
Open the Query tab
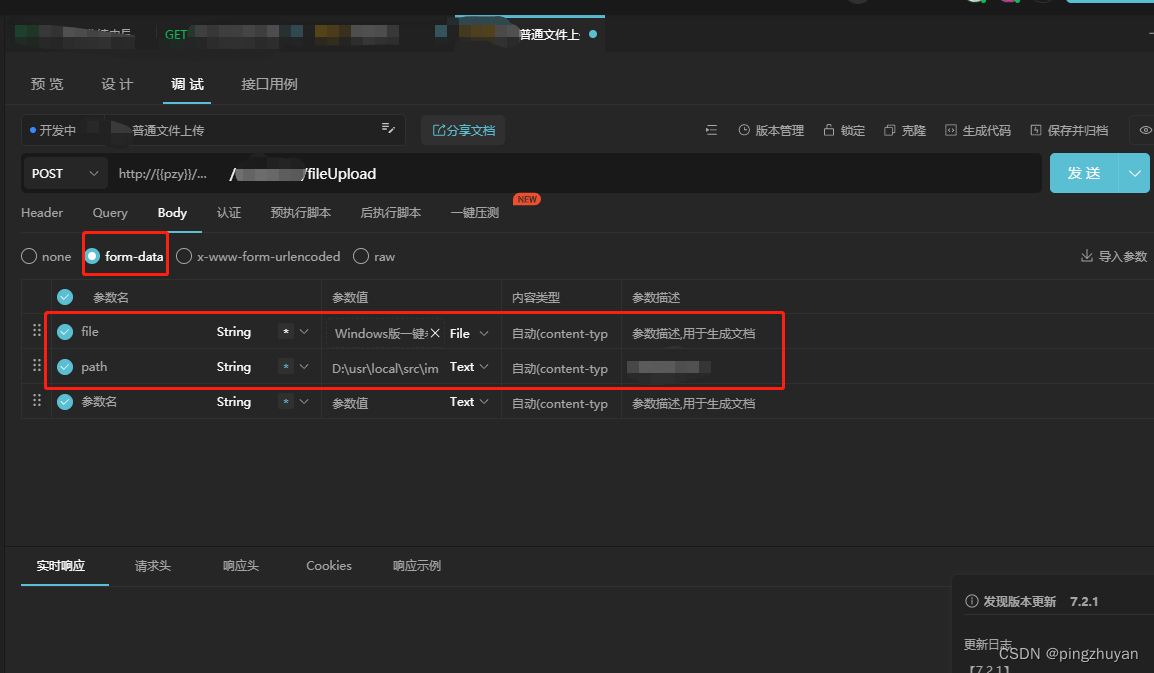click(x=110, y=213)
